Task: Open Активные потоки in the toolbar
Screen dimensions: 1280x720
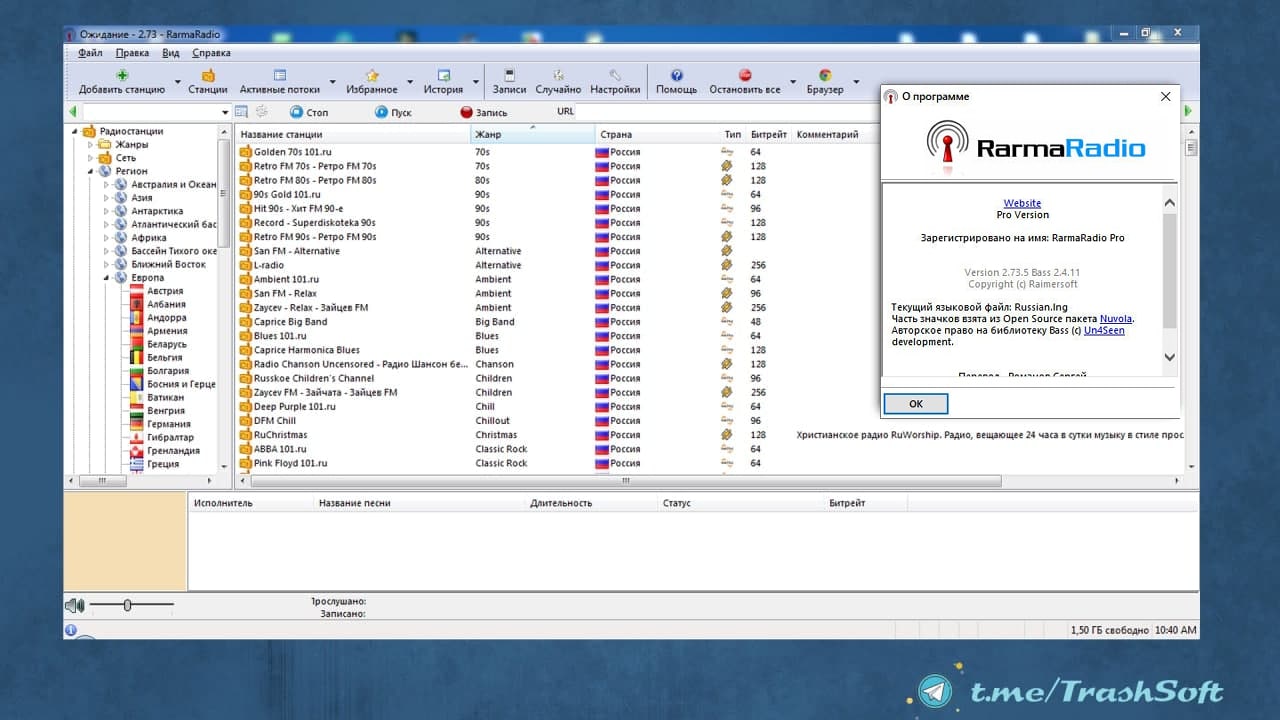Action: (280, 76)
